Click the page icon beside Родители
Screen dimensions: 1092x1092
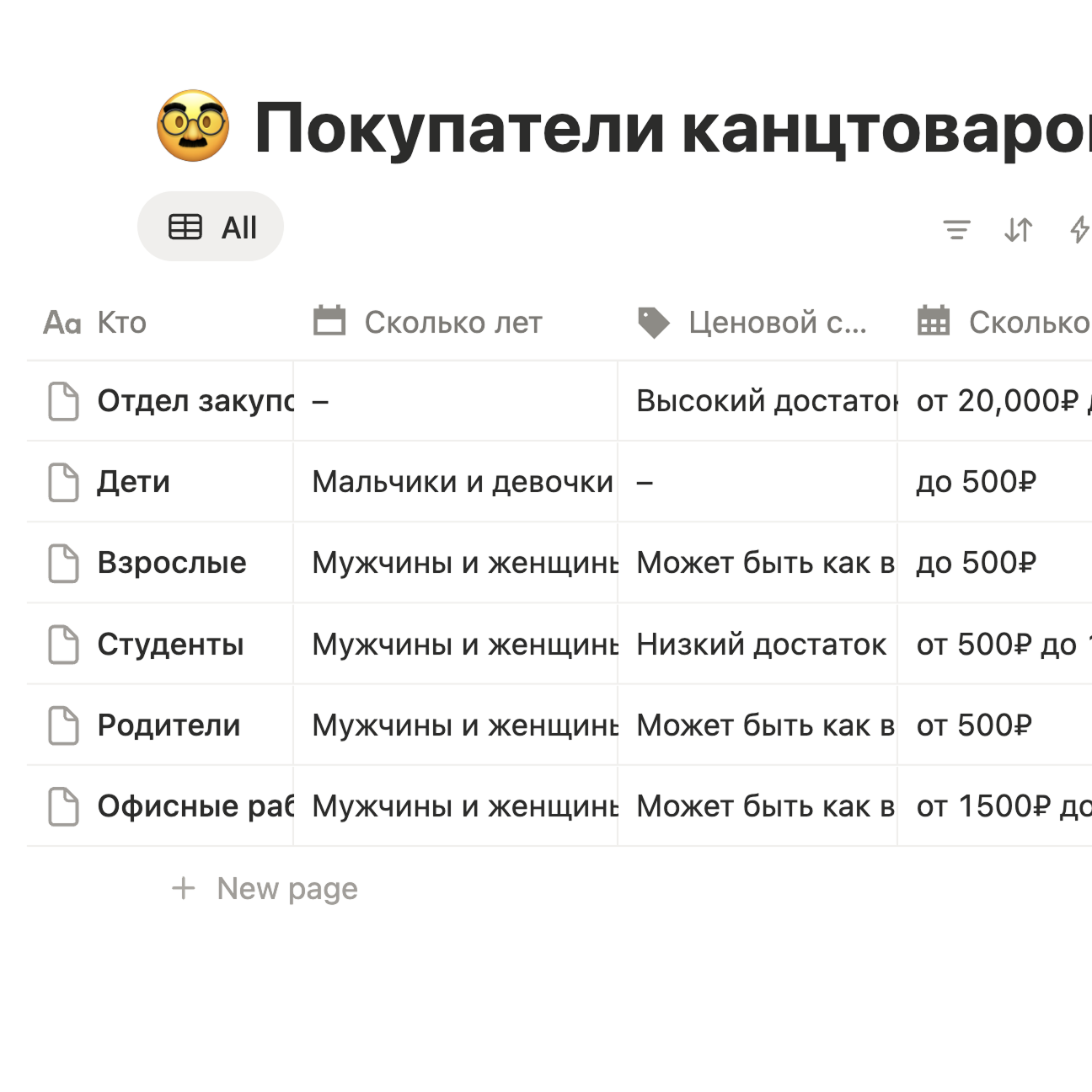tap(64, 725)
